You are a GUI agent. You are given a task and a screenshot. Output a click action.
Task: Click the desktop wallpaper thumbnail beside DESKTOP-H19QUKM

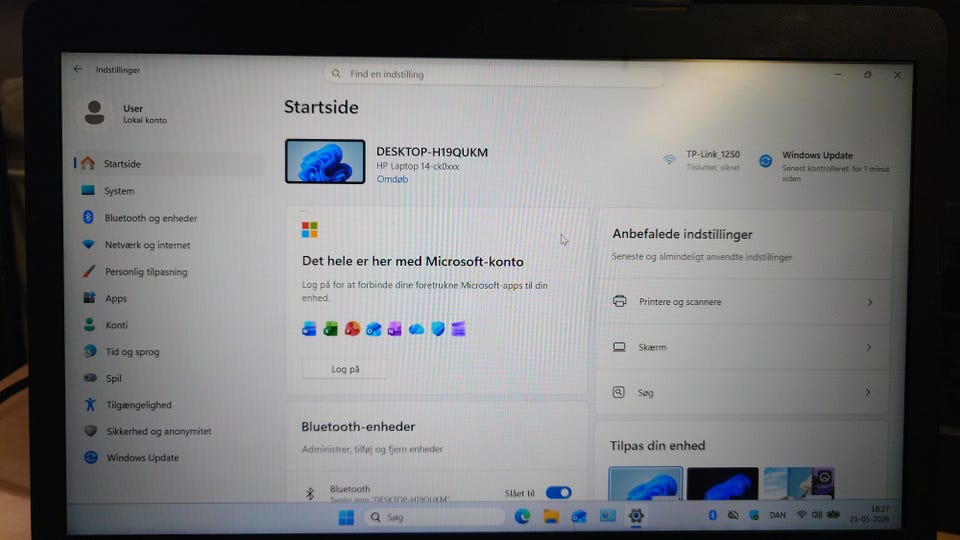click(325, 162)
